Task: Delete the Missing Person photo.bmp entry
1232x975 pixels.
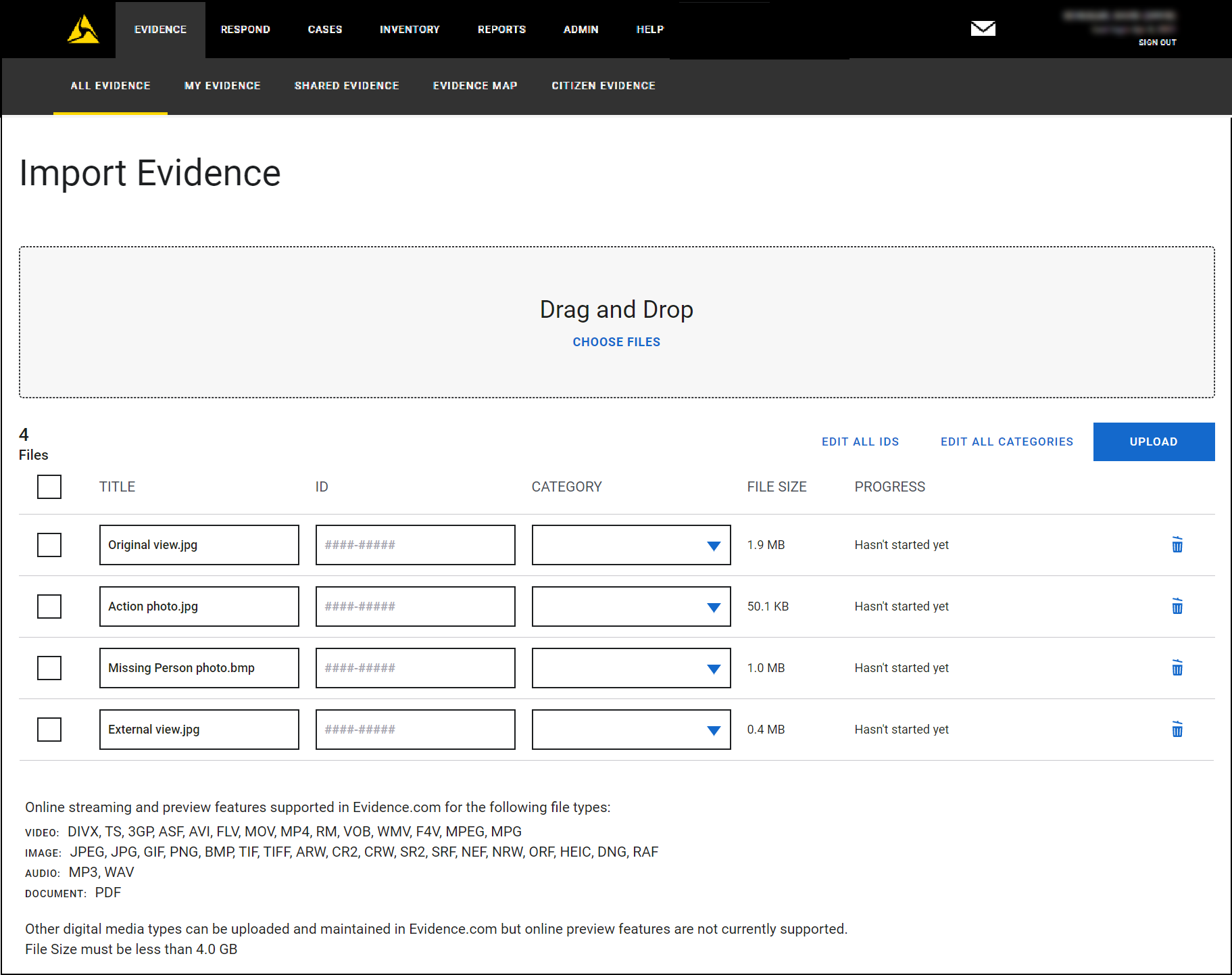Action: click(1177, 668)
